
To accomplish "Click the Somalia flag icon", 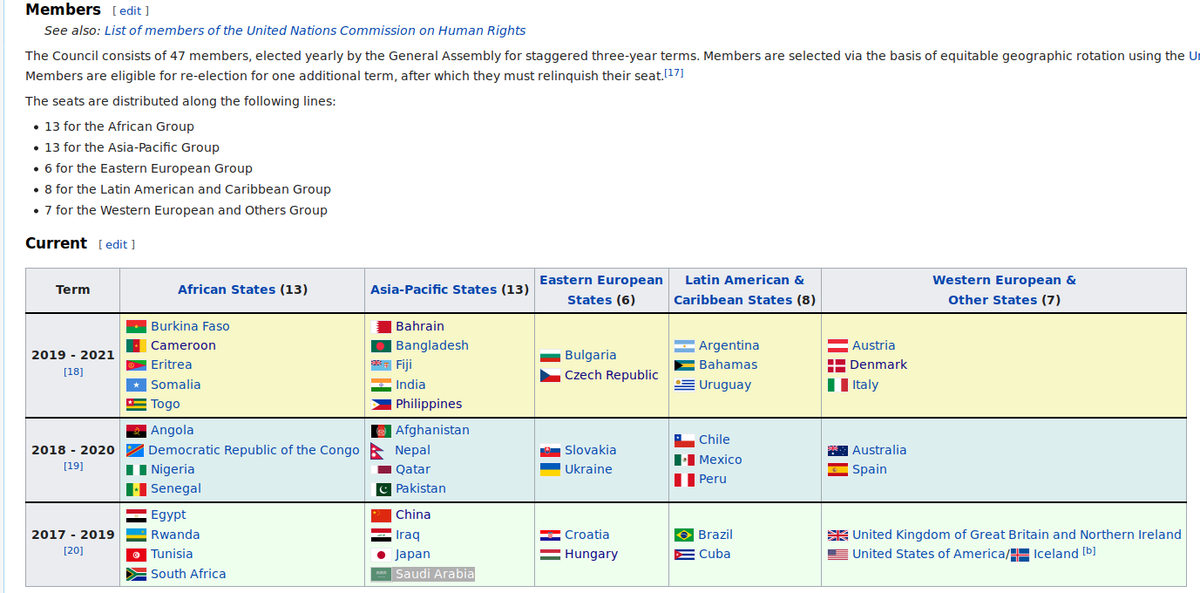I will point(137,385).
